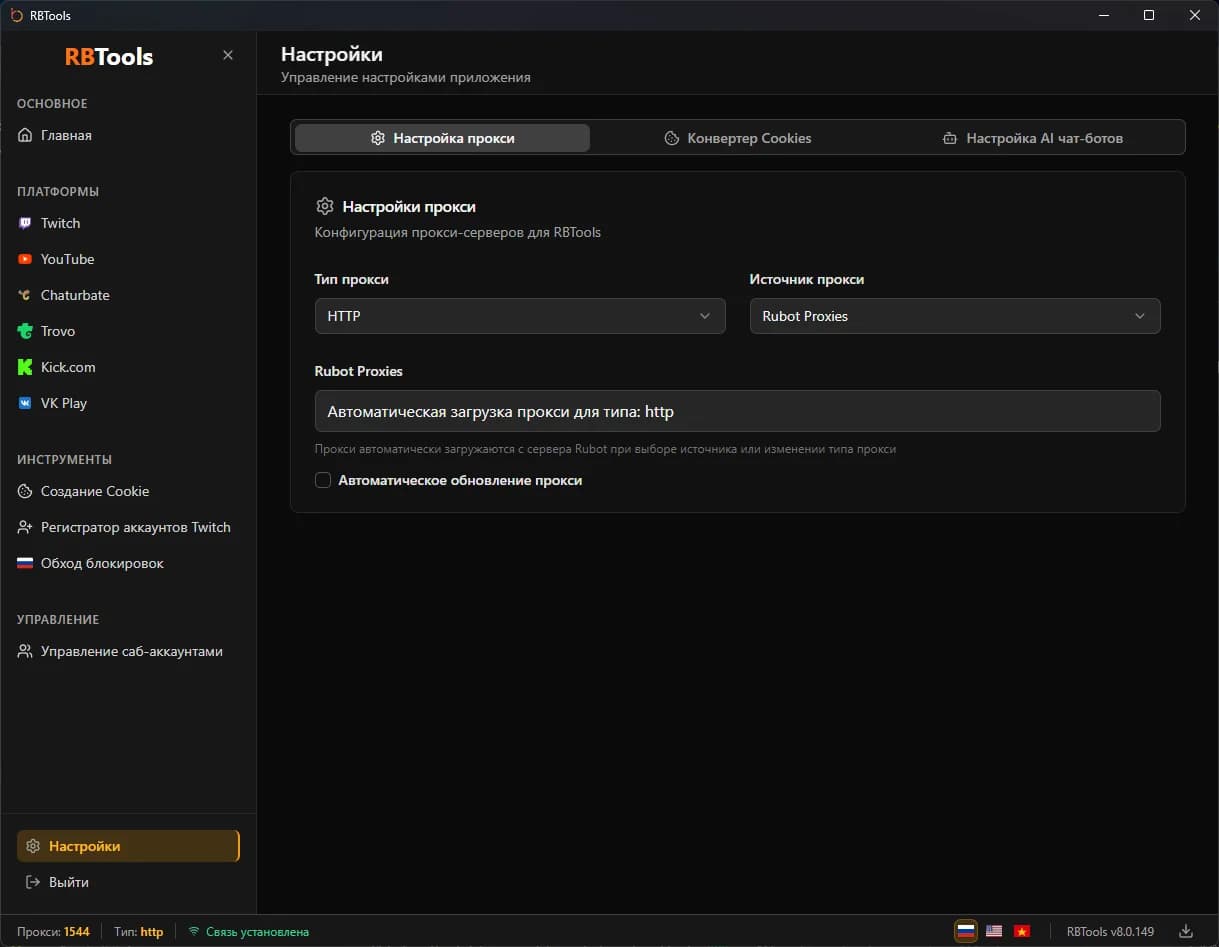Click the VK Play logo icon
This screenshot has height=947, width=1219.
tap(25, 403)
